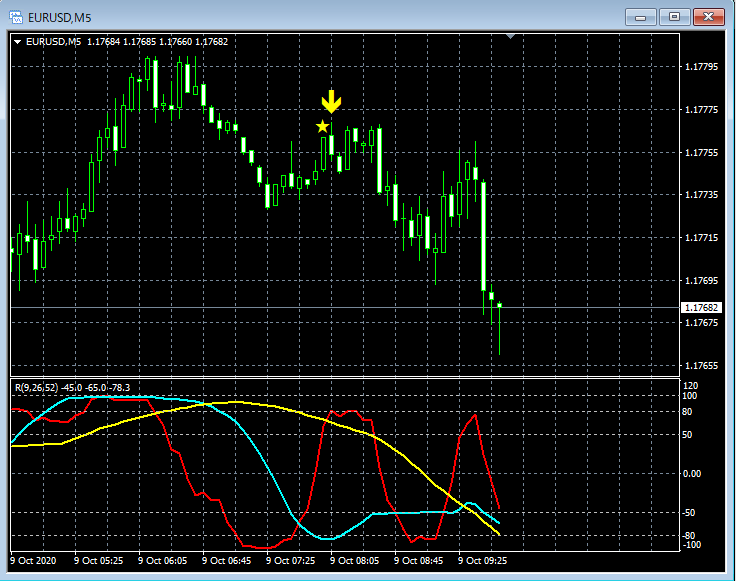Click the 1.17755 price scale label

pos(701,152)
